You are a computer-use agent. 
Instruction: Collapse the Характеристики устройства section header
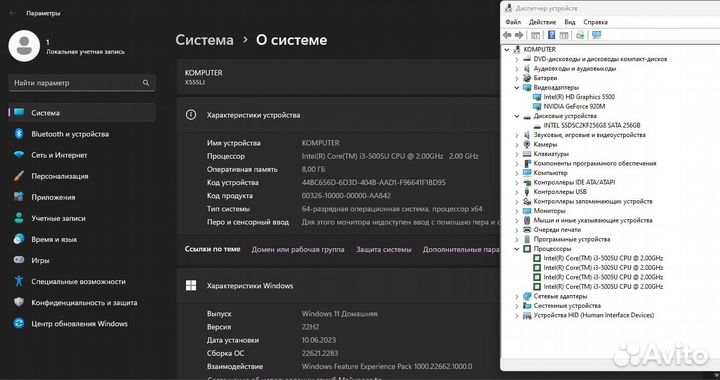click(338, 115)
